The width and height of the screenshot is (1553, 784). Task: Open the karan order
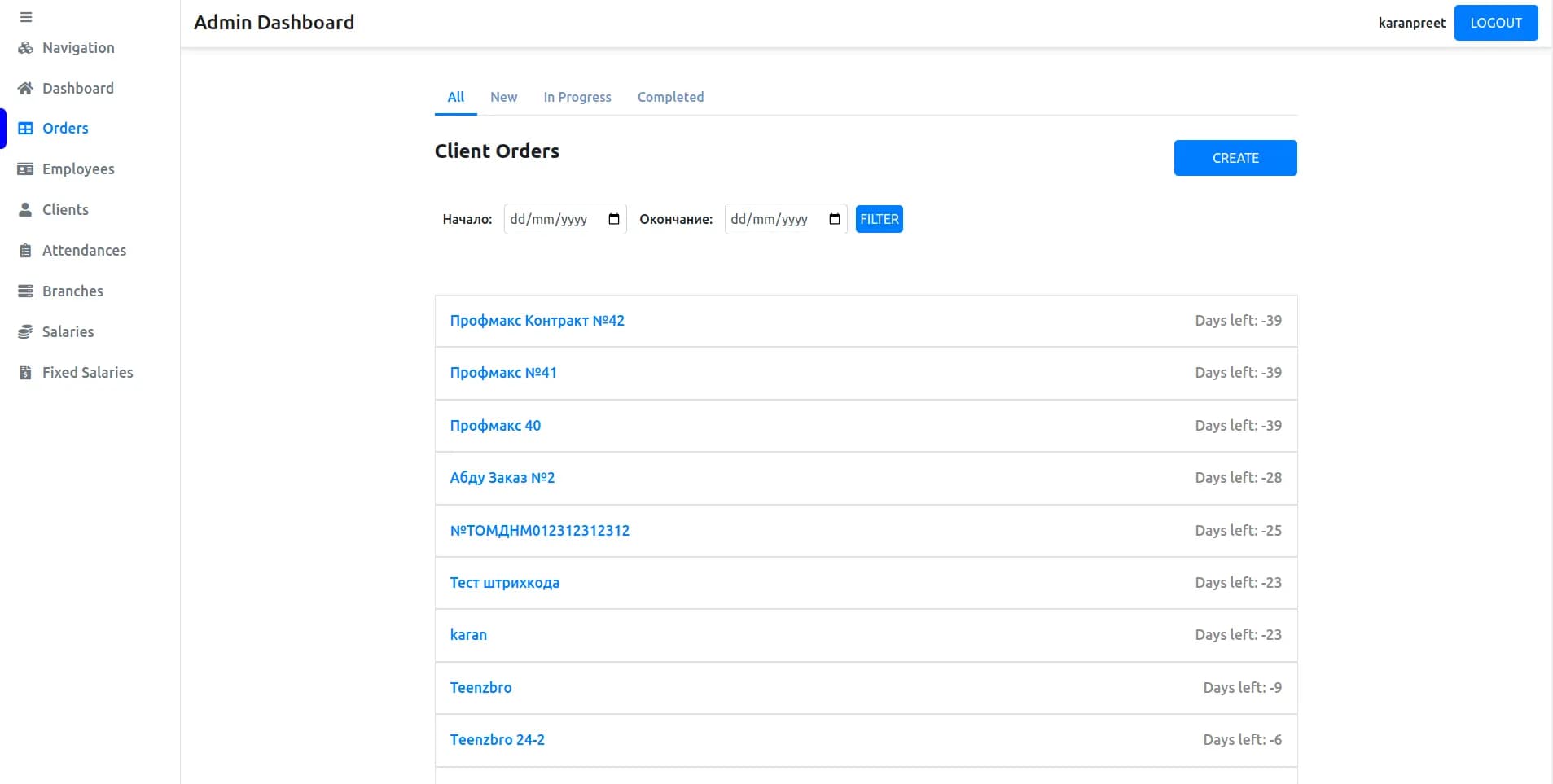(468, 635)
